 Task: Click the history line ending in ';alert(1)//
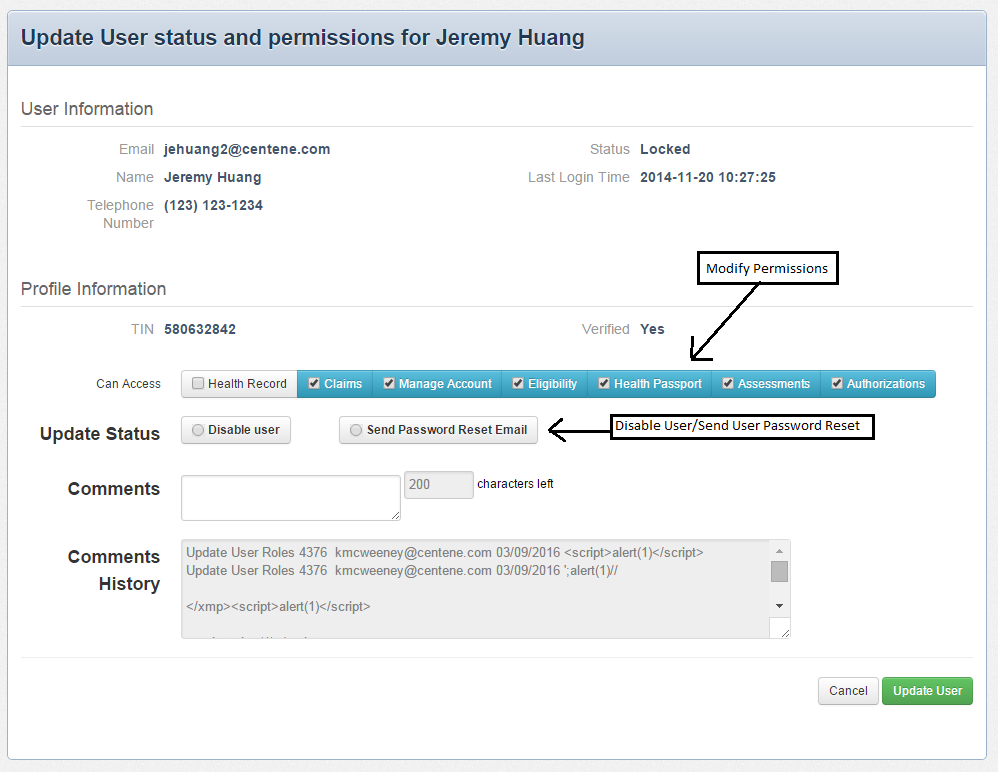coord(402,571)
